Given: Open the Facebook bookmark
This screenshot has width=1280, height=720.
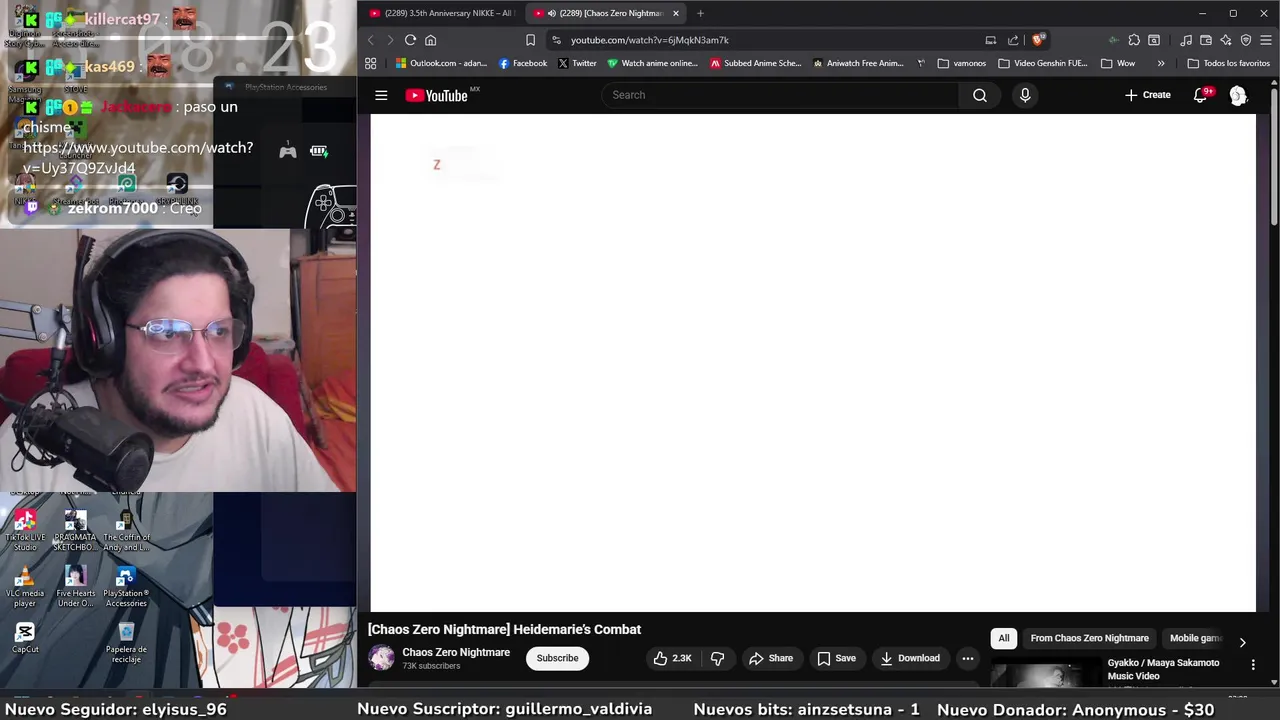Looking at the screenshot, I should pyautogui.click(x=522, y=63).
